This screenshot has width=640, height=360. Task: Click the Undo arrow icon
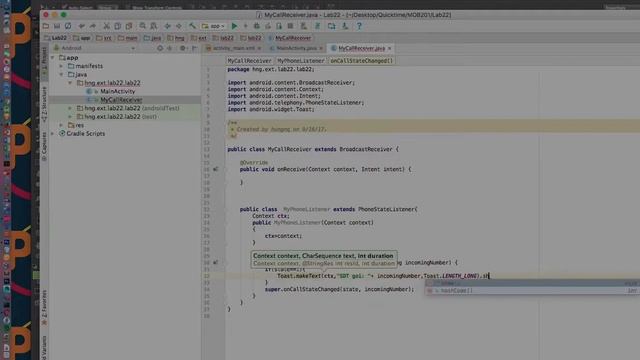click(x=82, y=26)
